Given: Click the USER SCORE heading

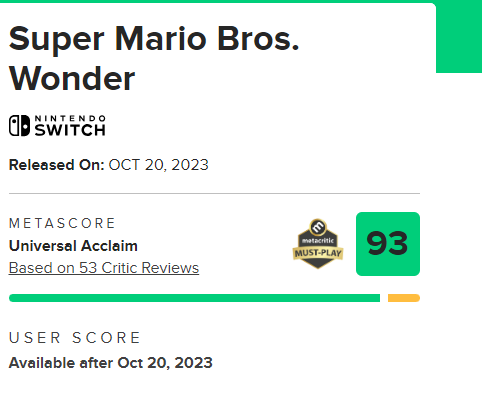Looking at the screenshot, I should tap(75, 338).
